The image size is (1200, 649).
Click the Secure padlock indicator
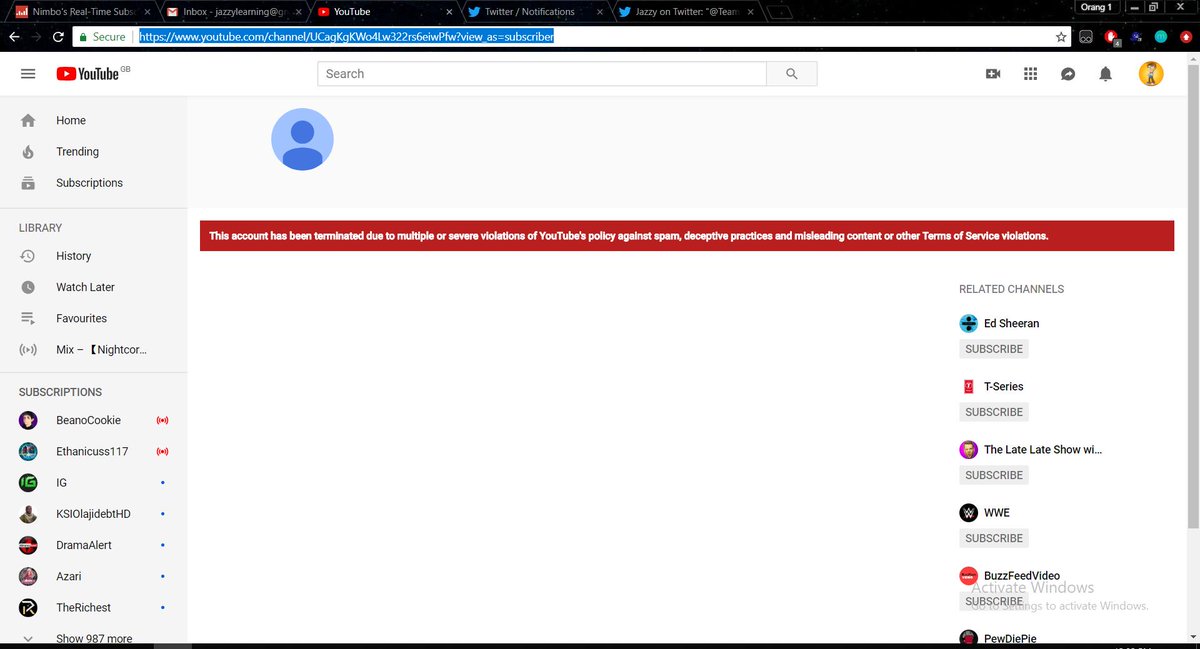coord(103,37)
